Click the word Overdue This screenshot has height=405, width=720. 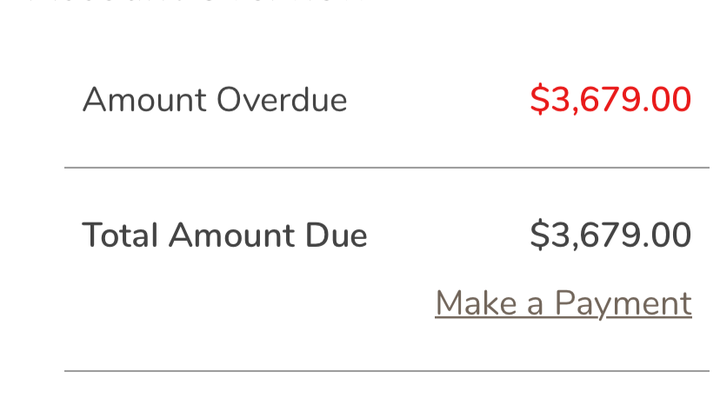point(281,100)
